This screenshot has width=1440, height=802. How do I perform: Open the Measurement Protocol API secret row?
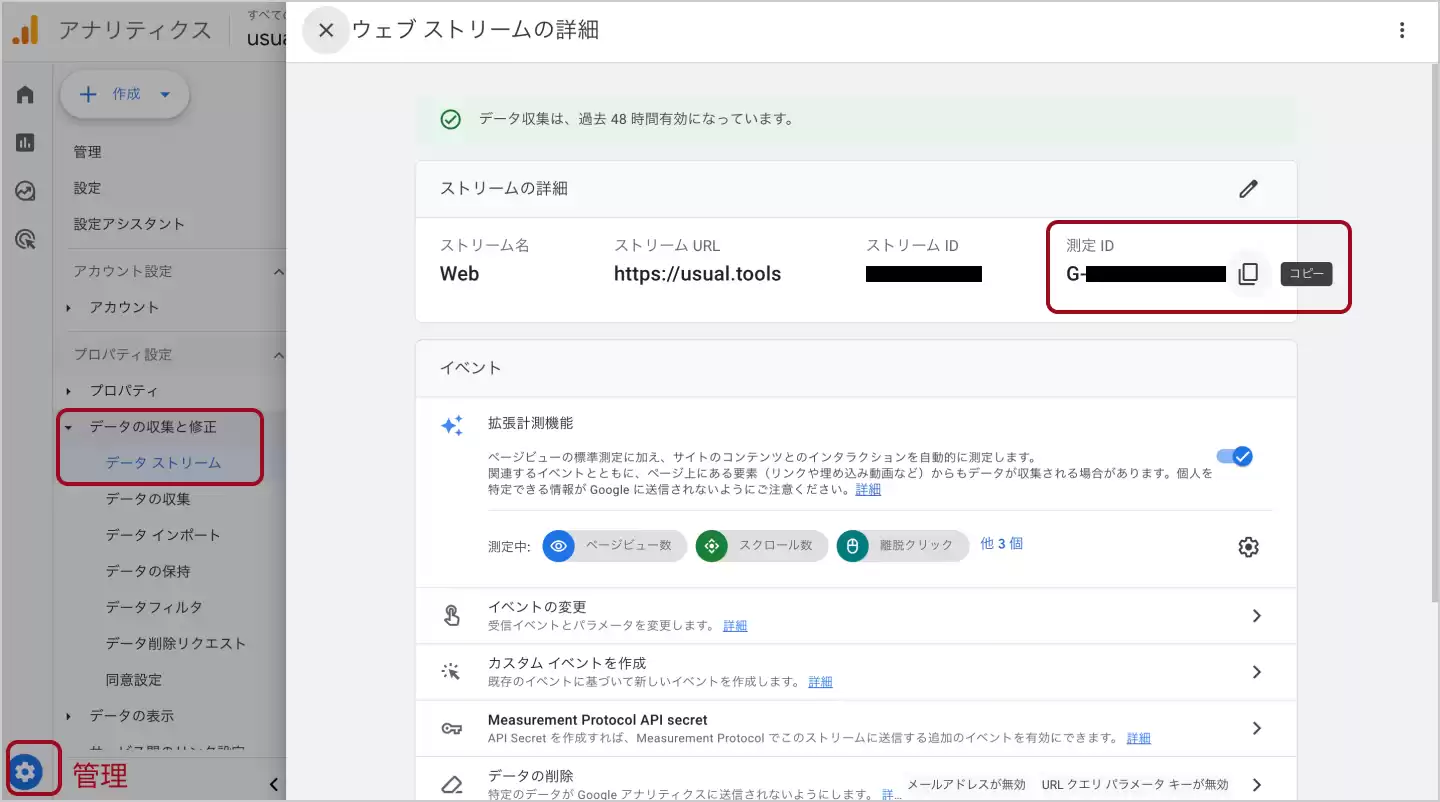point(855,728)
